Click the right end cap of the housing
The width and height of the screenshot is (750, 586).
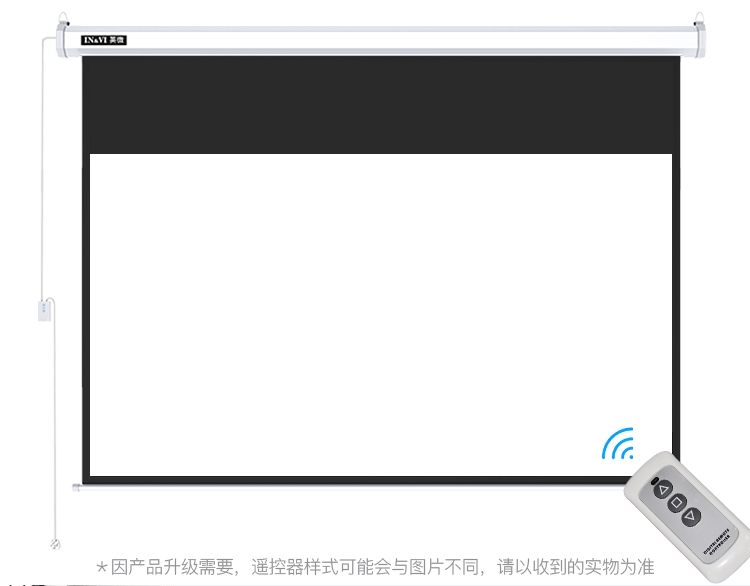point(706,41)
